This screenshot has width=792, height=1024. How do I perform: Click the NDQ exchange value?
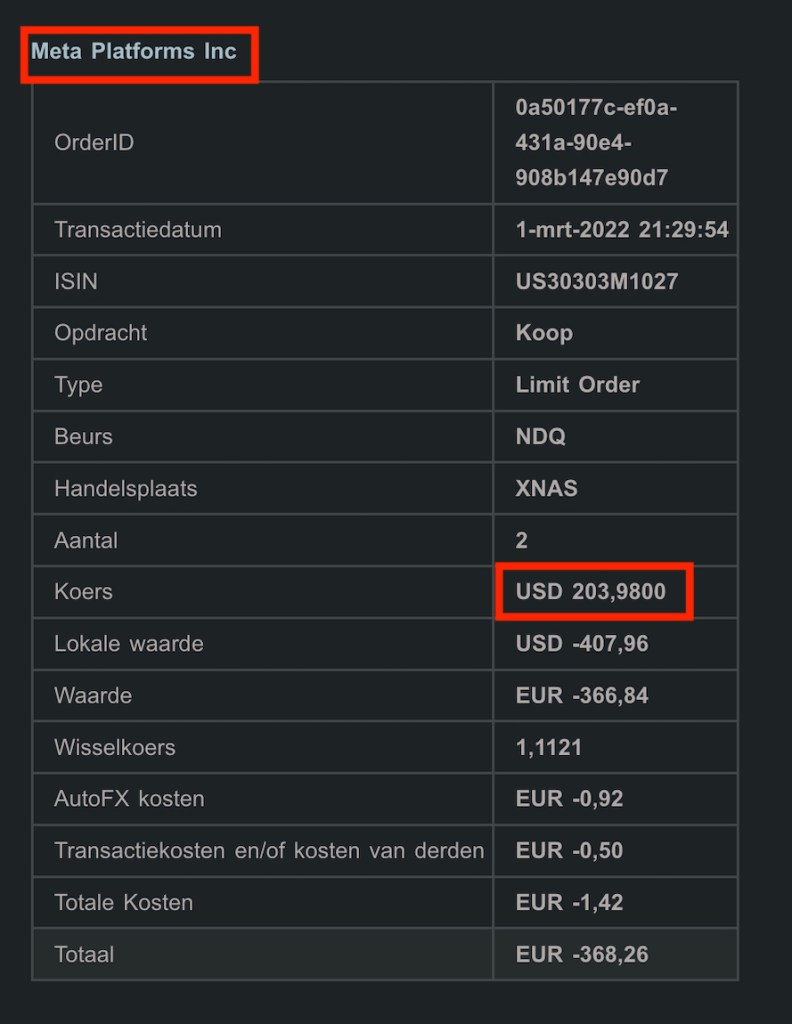coord(540,437)
